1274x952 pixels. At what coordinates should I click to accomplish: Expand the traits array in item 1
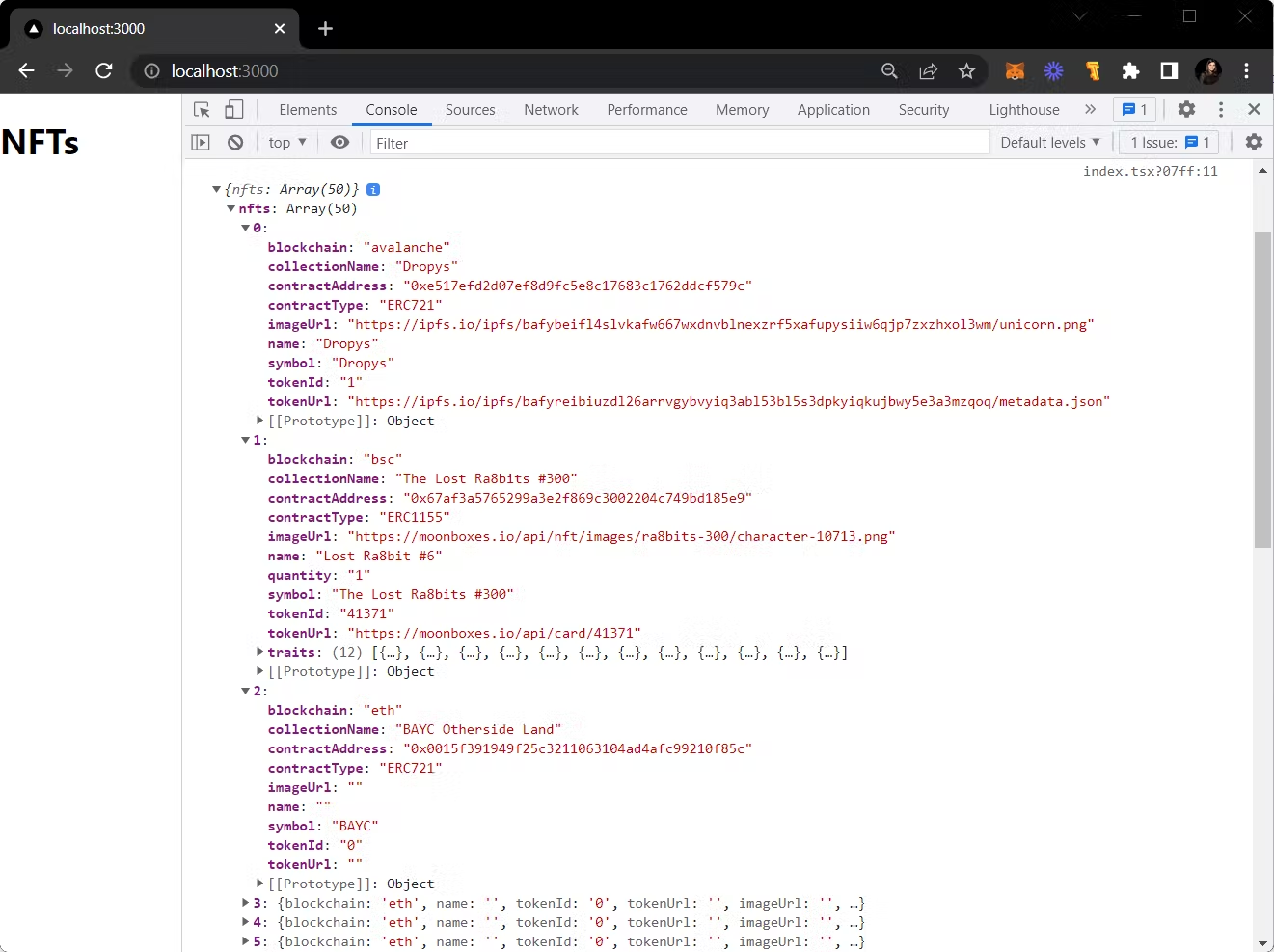[x=259, y=653]
